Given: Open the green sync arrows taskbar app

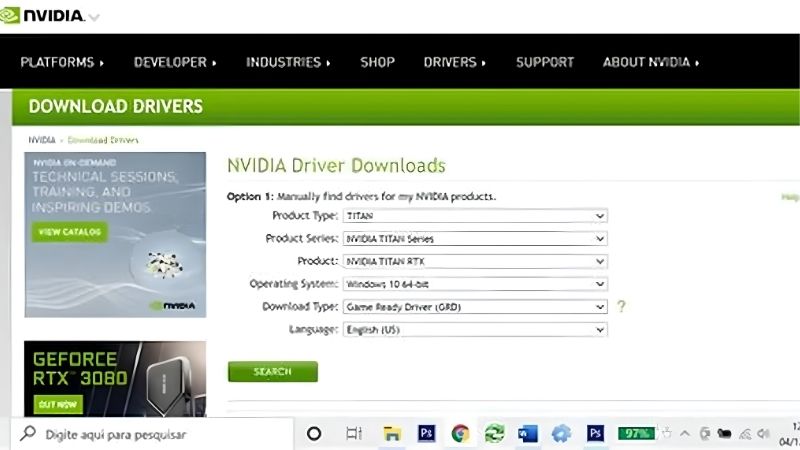Looking at the screenshot, I should coord(494,434).
